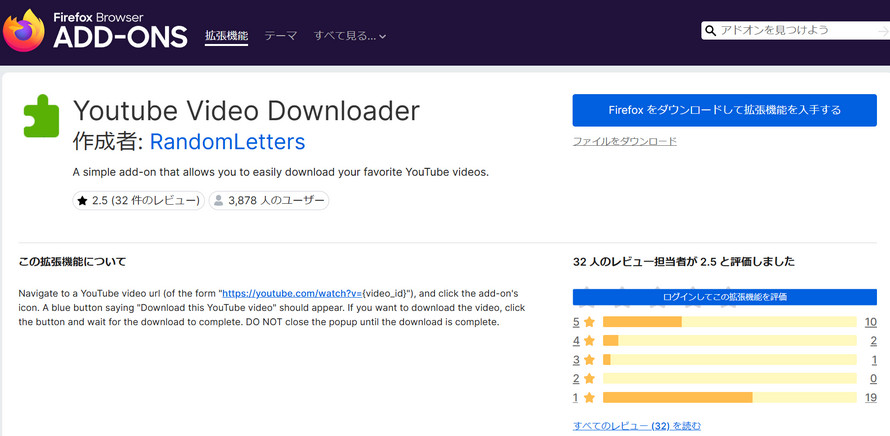Click the ファイルをダウンロード link
The height and width of the screenshot is (436, 890).
624,141
